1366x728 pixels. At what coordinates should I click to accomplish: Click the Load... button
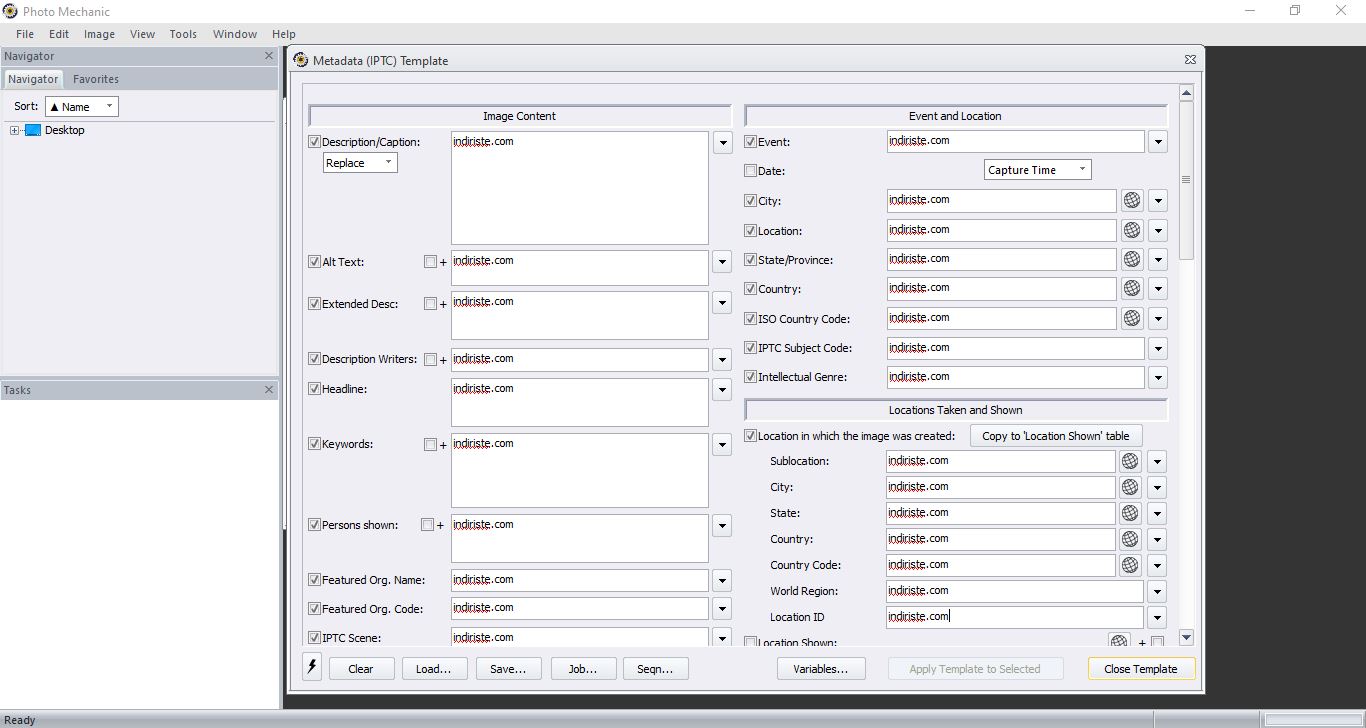pyautogui.click(x=434, y=669)
